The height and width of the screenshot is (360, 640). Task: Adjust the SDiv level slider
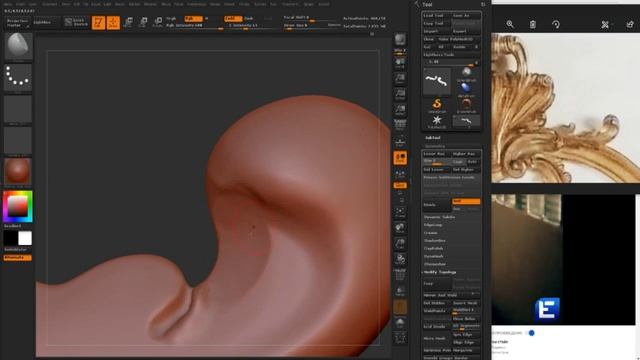point(437,162)
